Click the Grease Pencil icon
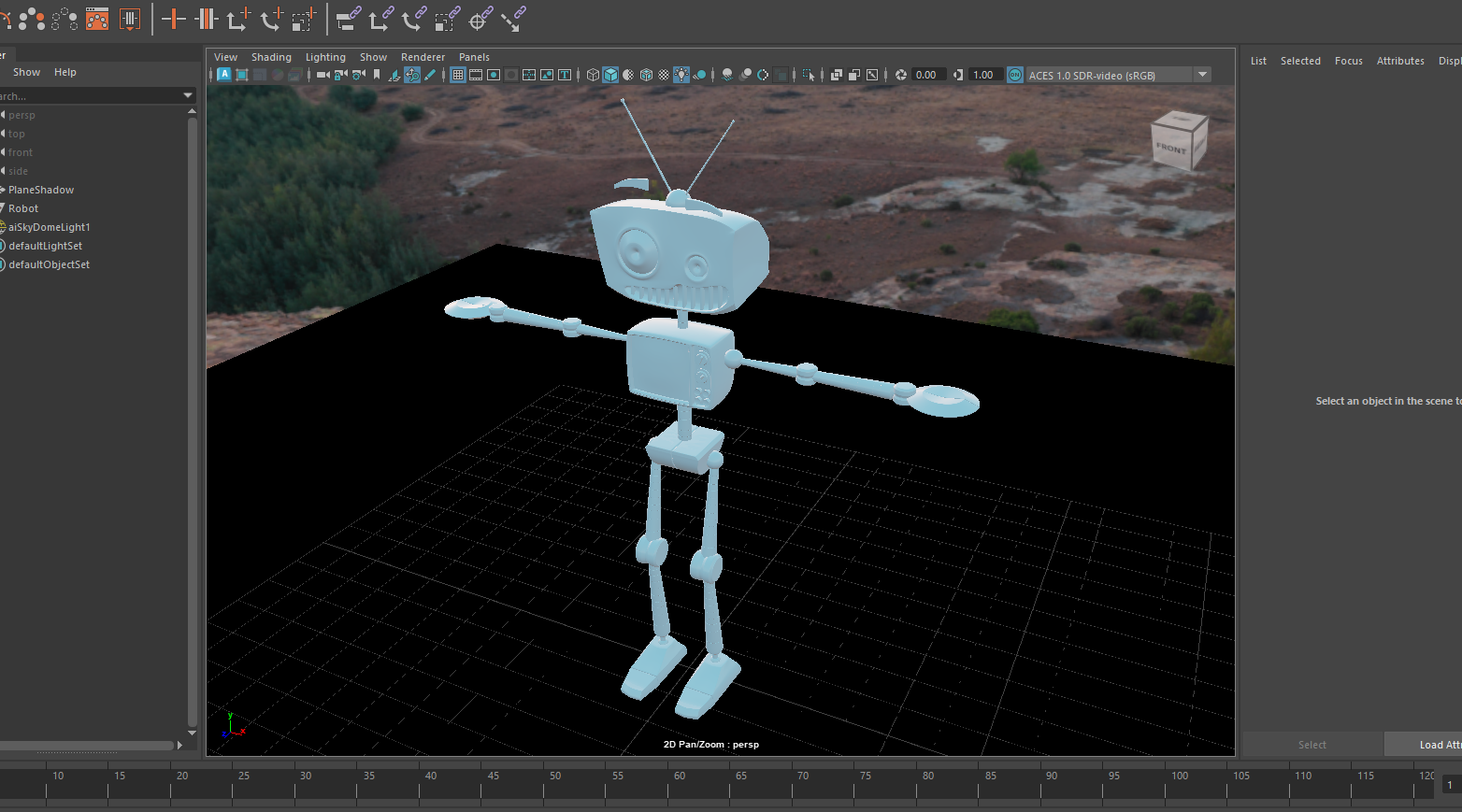The width and height of the screenshot is (1462, 812). tap(430, 75)
